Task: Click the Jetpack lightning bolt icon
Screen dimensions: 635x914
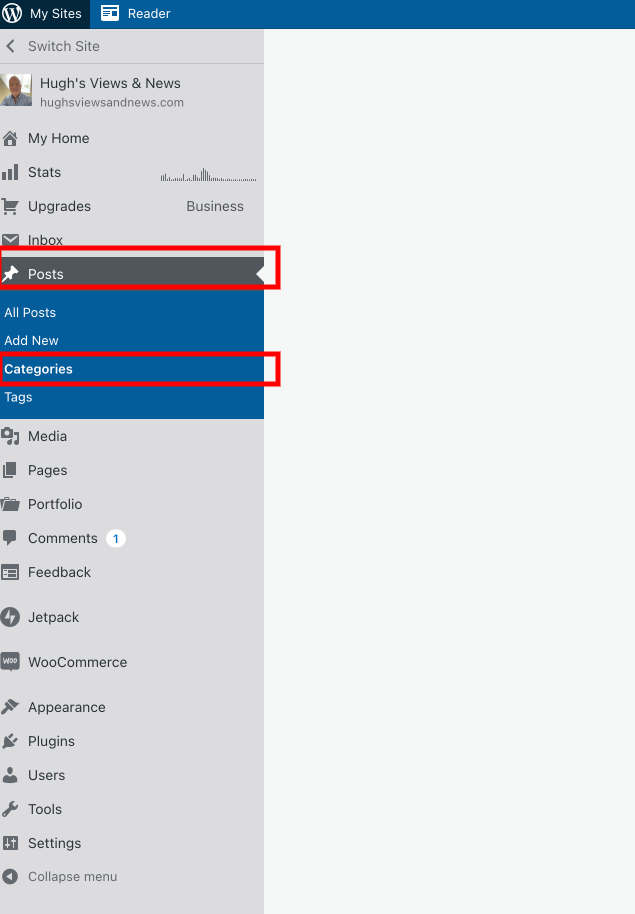Action: [11, 618]
